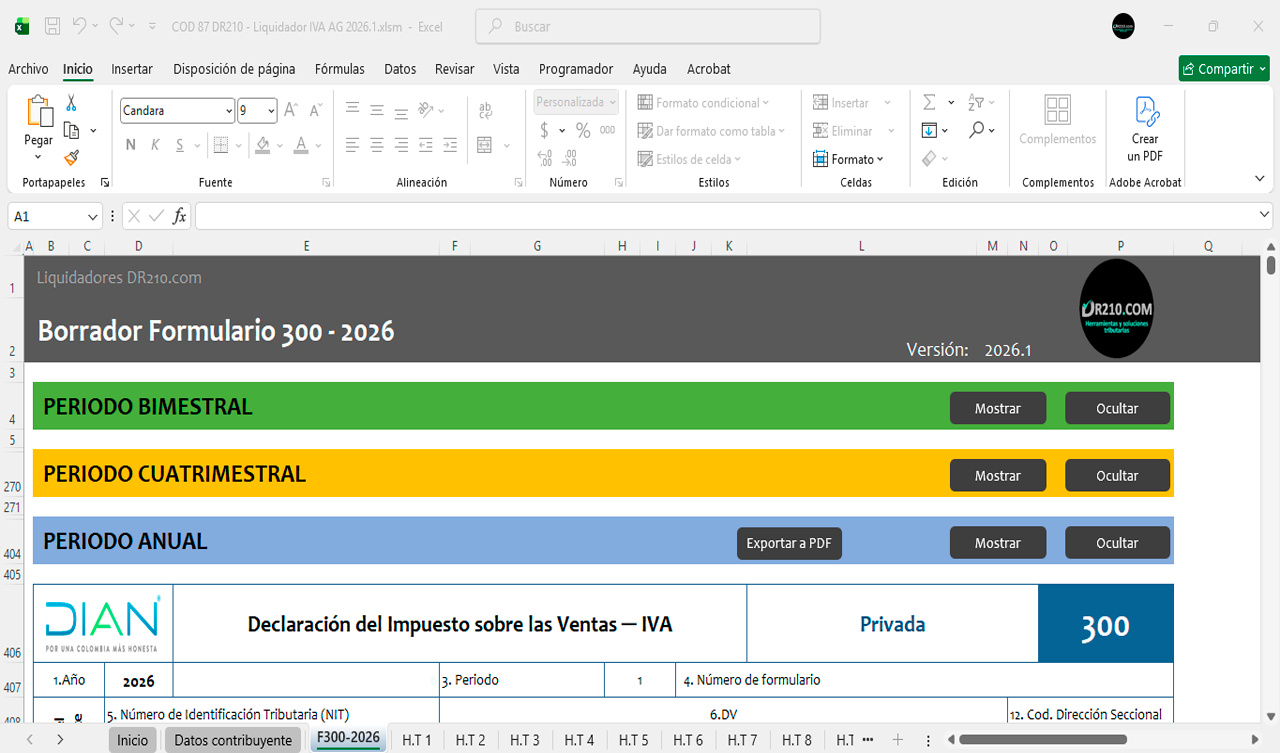Click Mostrar in the PERIODO BIMESTRAL row

(997, 408)
